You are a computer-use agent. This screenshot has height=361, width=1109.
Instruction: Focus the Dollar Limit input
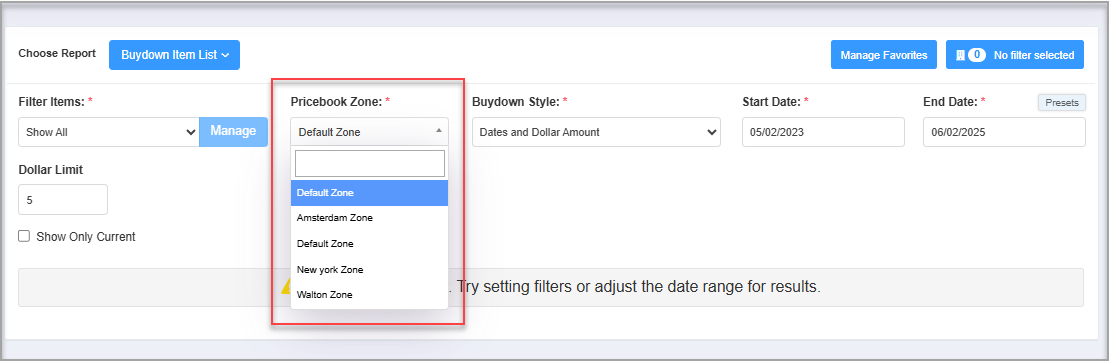point(63,200)
